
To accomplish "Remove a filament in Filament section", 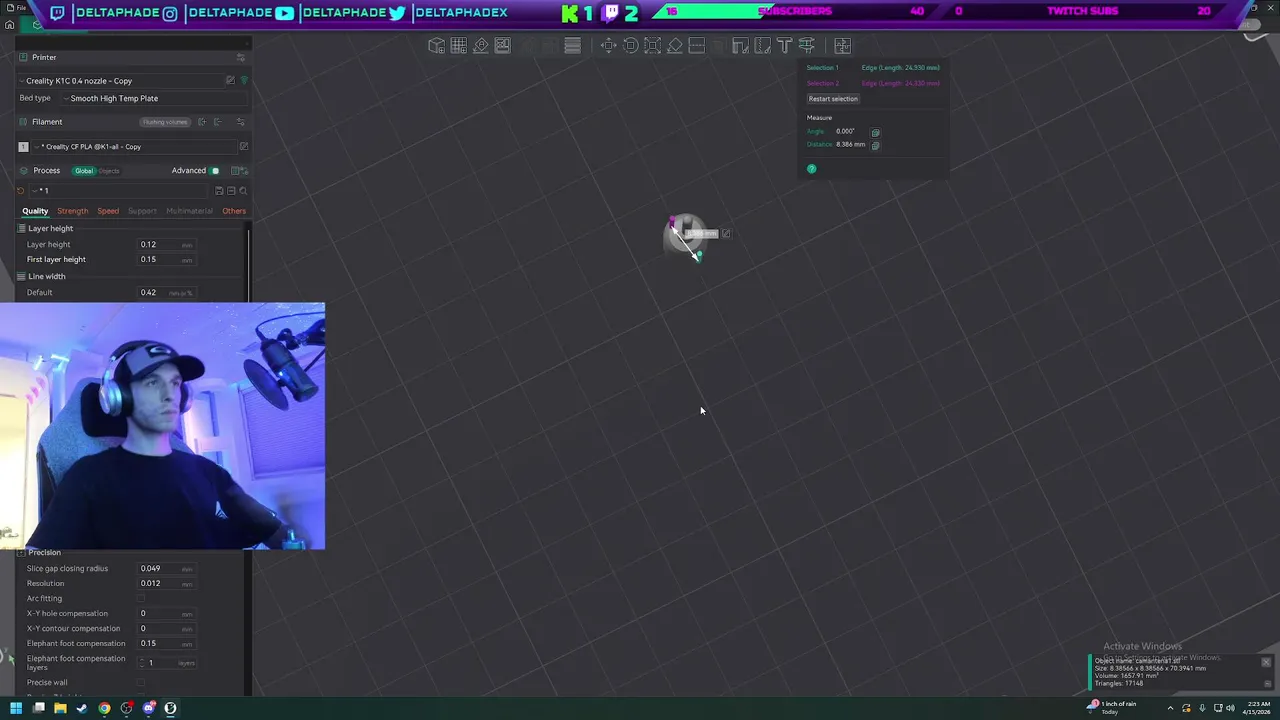I will [x=217, y=122].
